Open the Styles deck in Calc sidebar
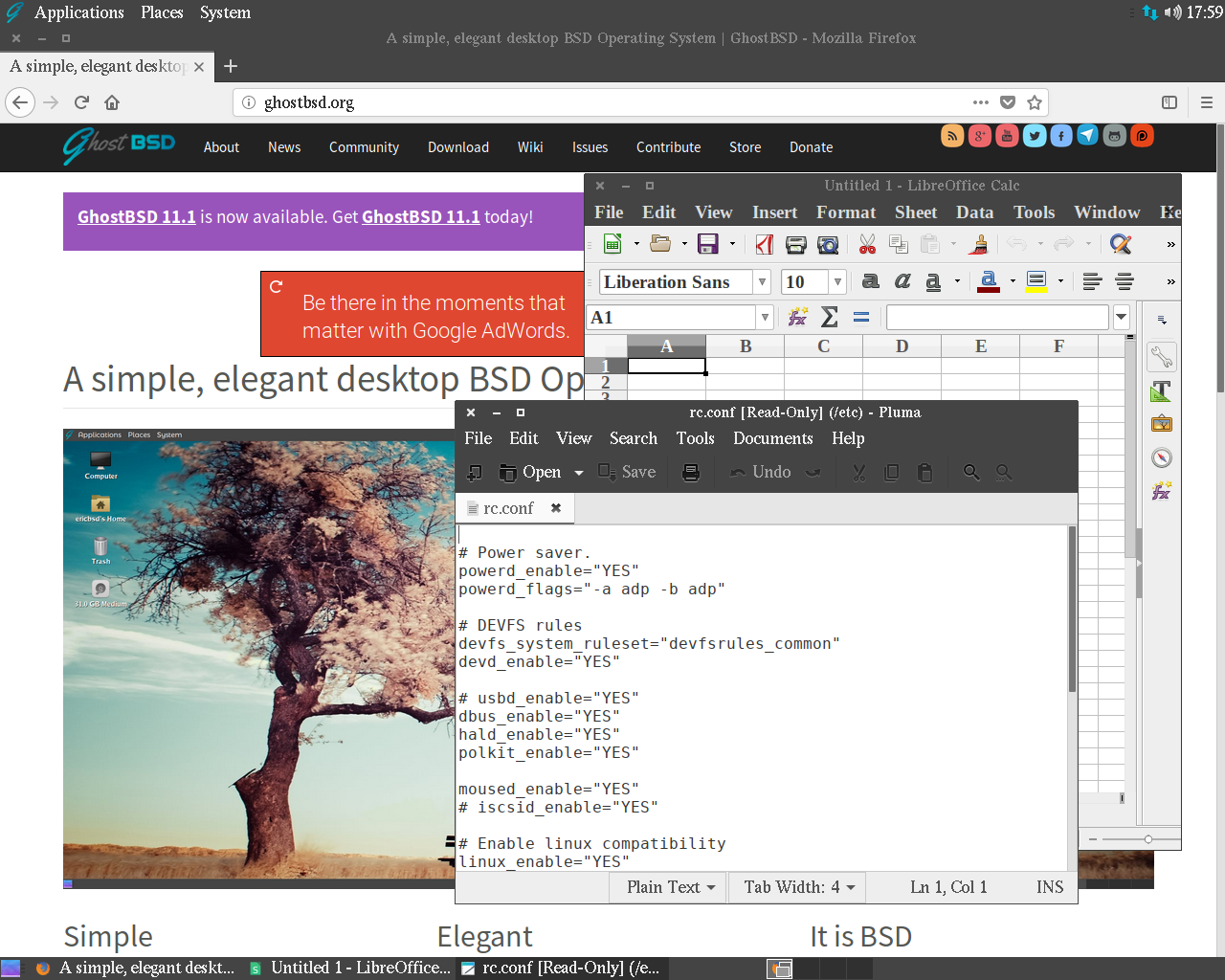1225x980 pixels. (1162, 391)
